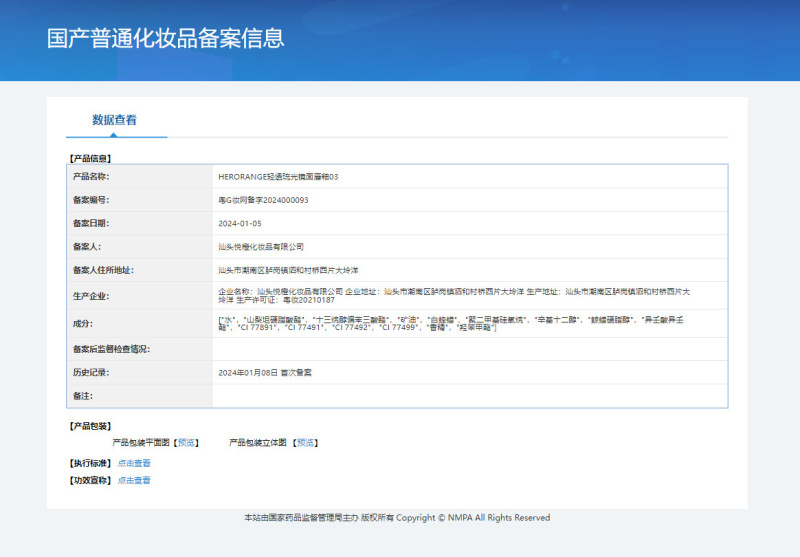
Task: Click the 成分 label cell
Action: (x=140, y=323)
